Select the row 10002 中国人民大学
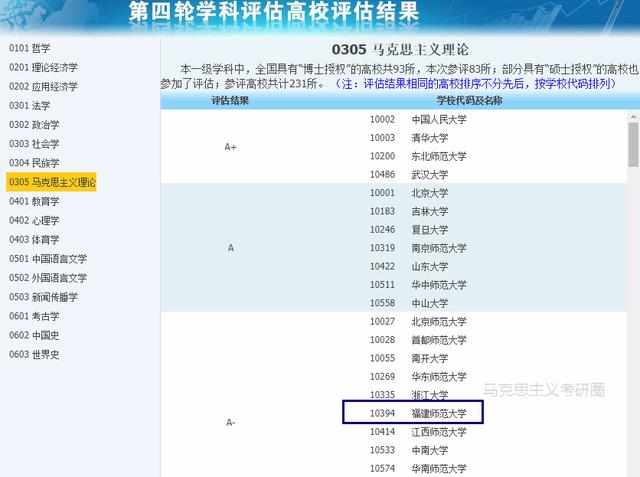The width and height of the screenshot is (640, 477). point(418,120)
